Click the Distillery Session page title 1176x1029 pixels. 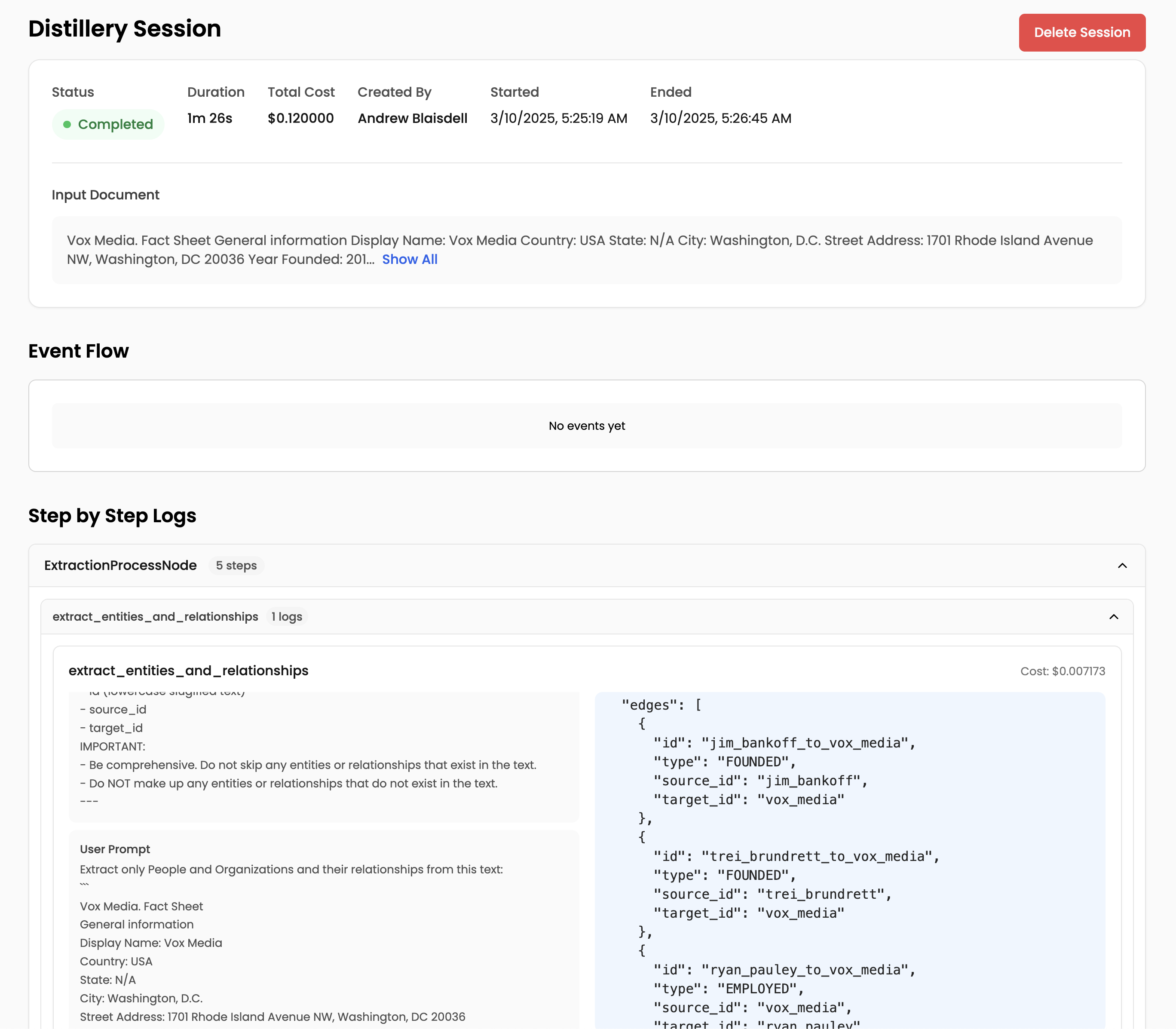[x=125, y=29]
